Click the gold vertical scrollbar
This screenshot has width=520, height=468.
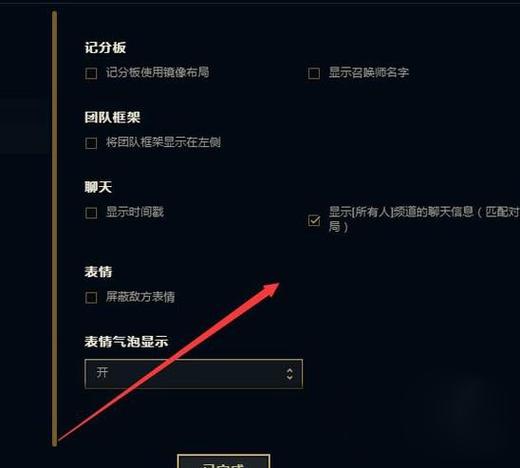point(54,228)
